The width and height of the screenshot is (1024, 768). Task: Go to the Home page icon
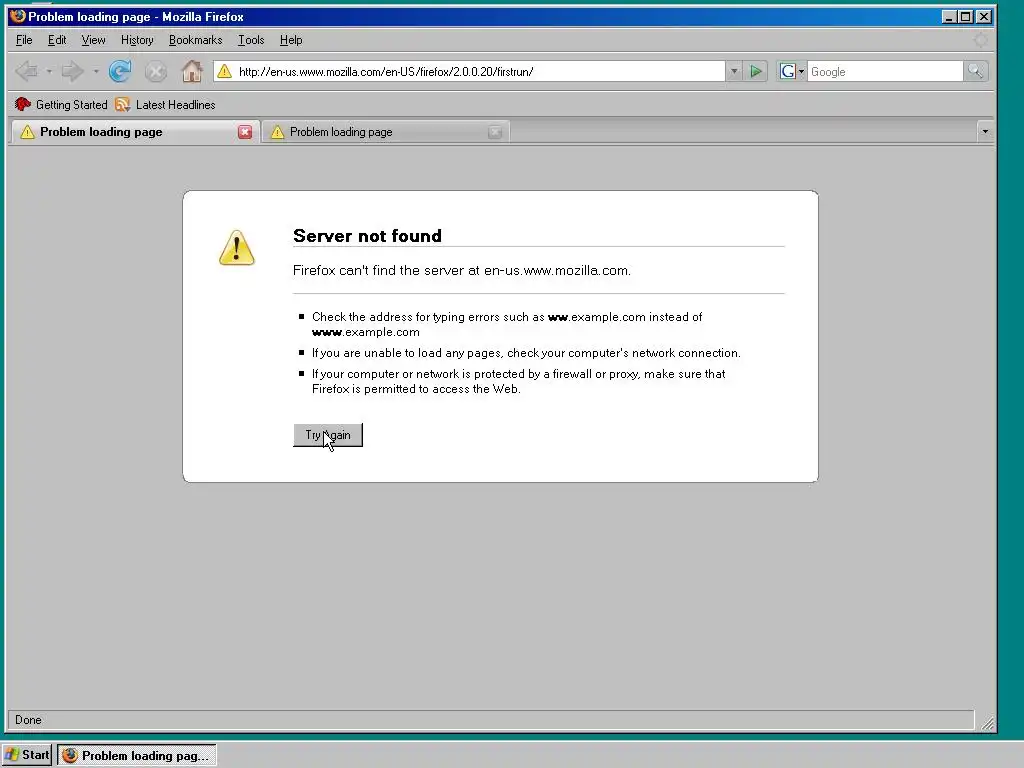191,71
